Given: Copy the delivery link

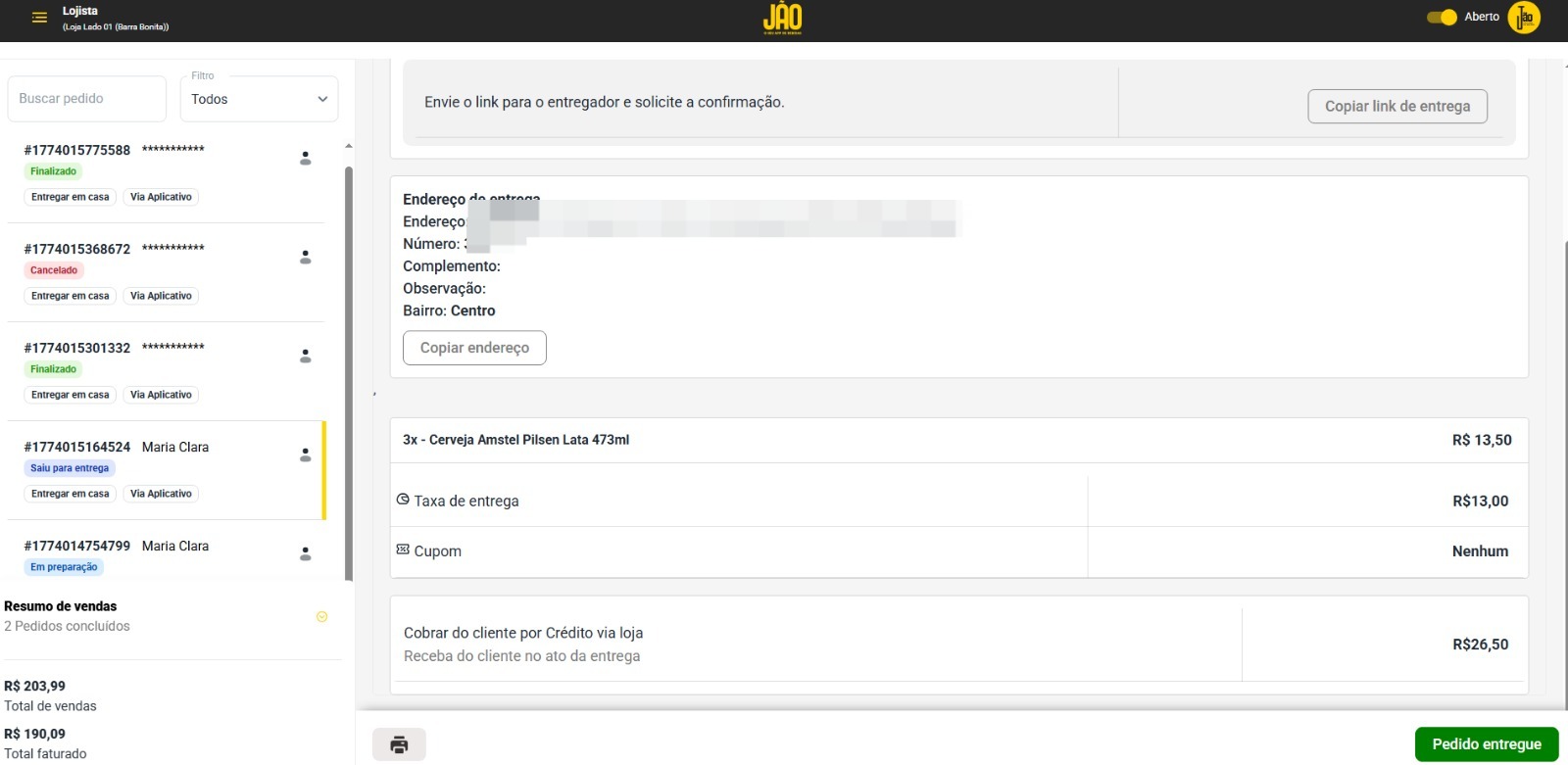Looking at the screenshot, I should tap(1397, 106).
